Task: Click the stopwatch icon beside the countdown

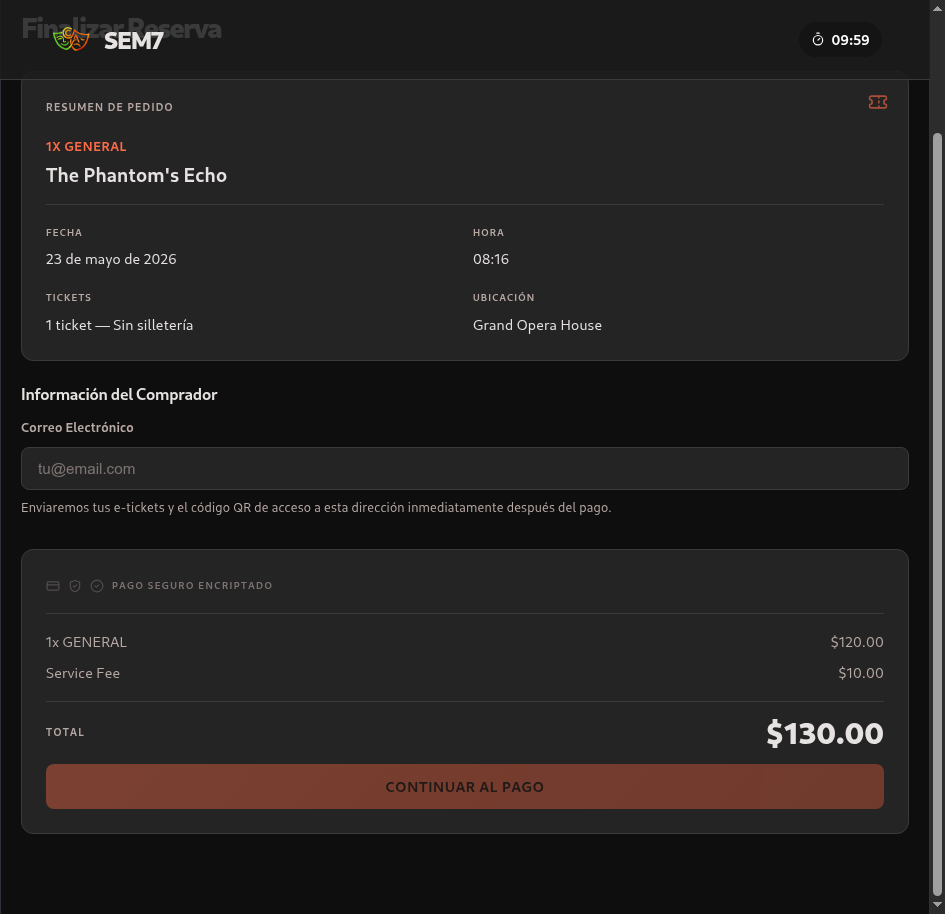Action: click(x=818, y=40)
